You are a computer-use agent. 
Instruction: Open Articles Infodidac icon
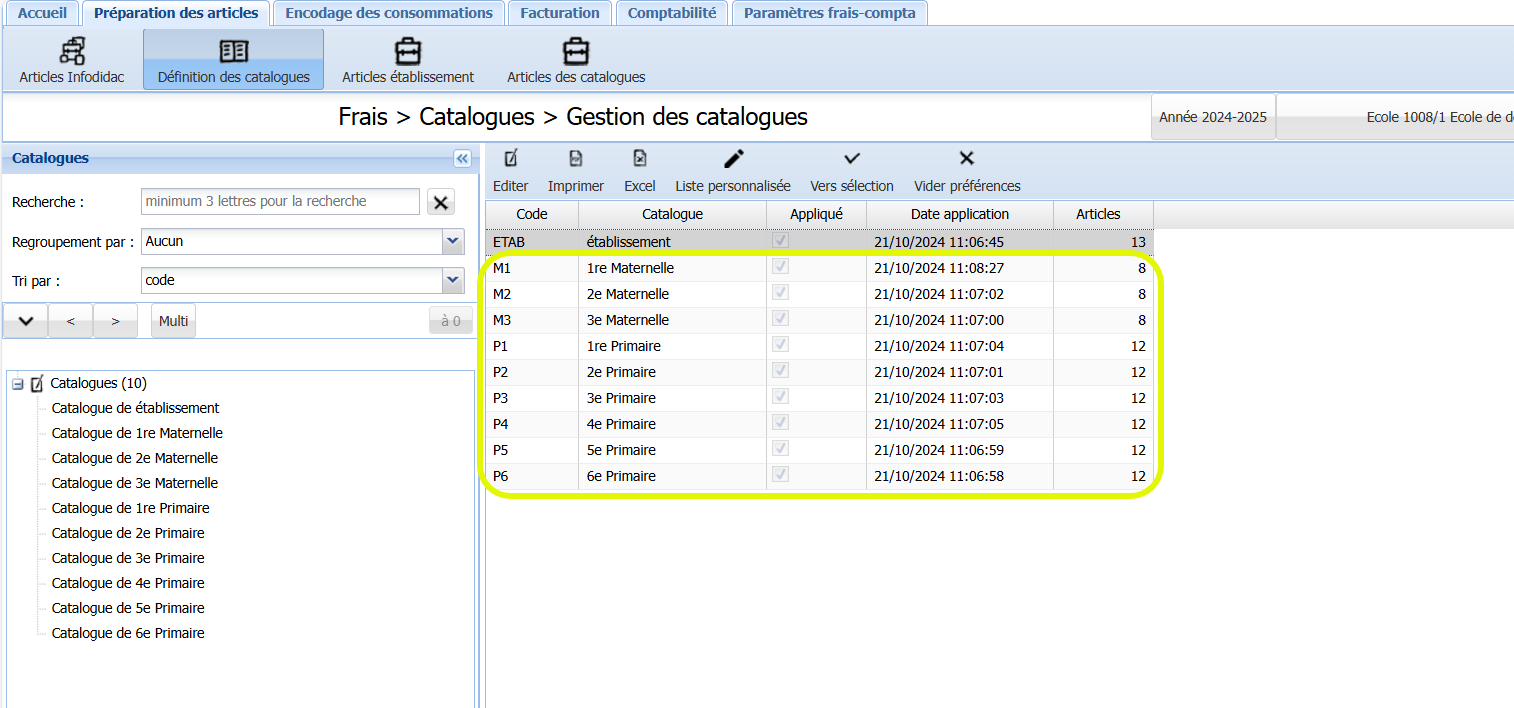(x=72, y=51)
